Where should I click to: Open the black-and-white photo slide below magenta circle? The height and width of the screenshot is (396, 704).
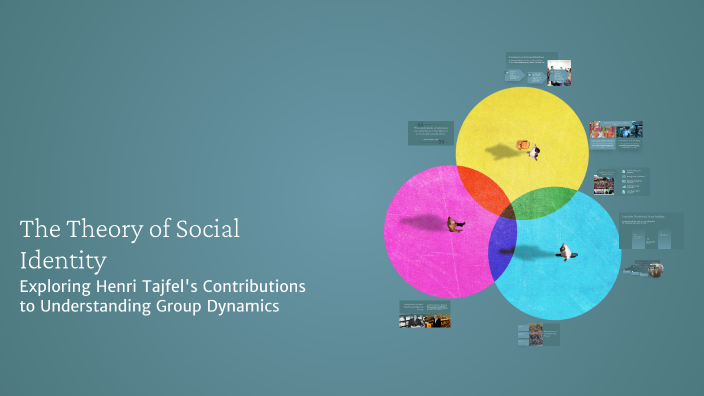(425, 314)
